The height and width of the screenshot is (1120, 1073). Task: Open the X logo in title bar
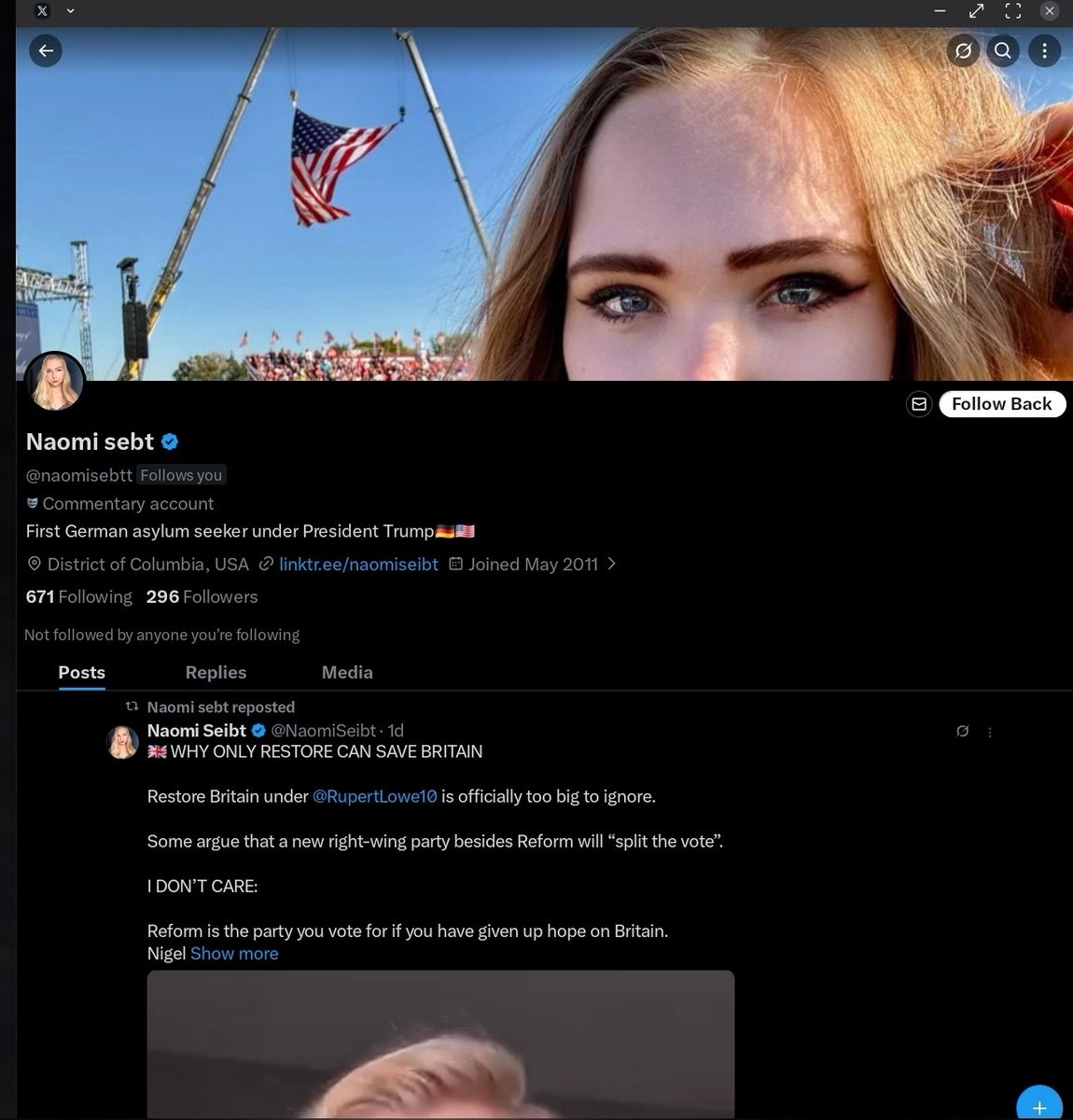coord(42,11)
